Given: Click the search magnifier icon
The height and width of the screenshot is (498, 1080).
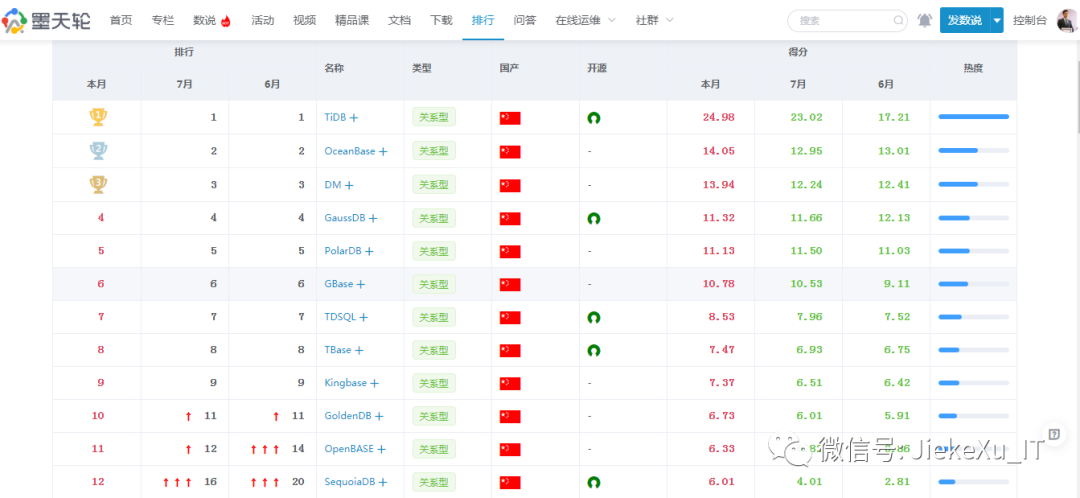Looking at the screenshot, I should click(899, 21).
